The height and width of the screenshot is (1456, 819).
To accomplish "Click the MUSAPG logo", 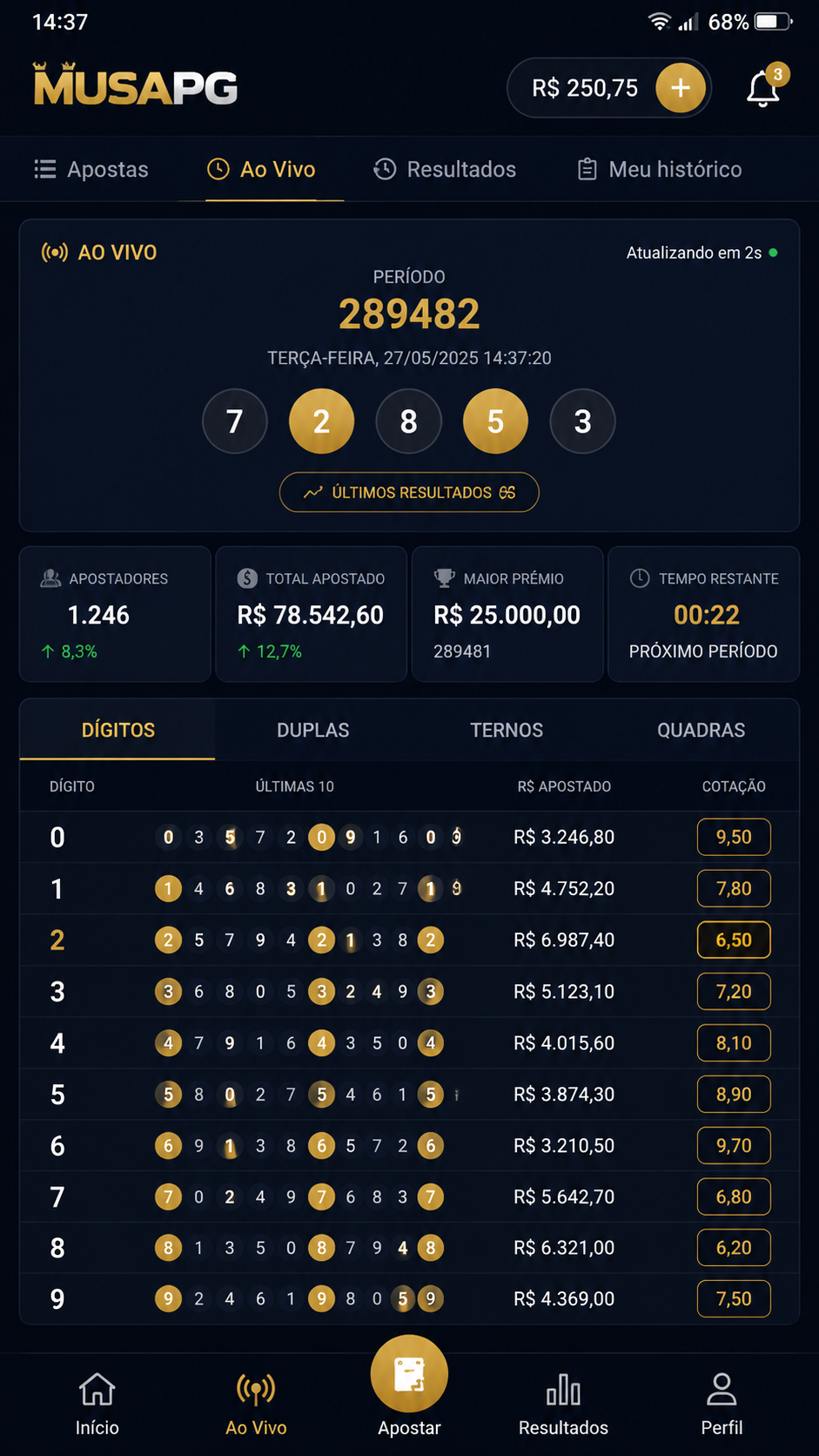I will pyautogui.click(x=135, y=85).
